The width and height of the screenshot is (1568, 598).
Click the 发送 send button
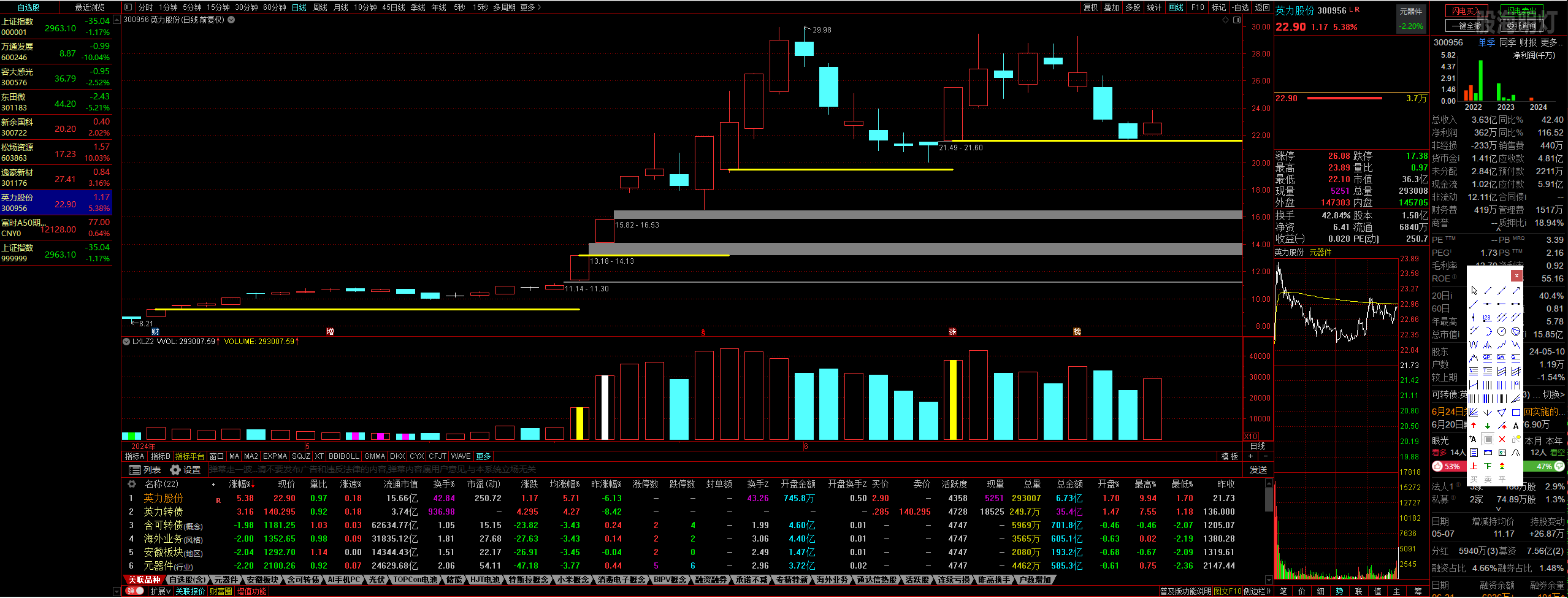[x=1258, y=470]
